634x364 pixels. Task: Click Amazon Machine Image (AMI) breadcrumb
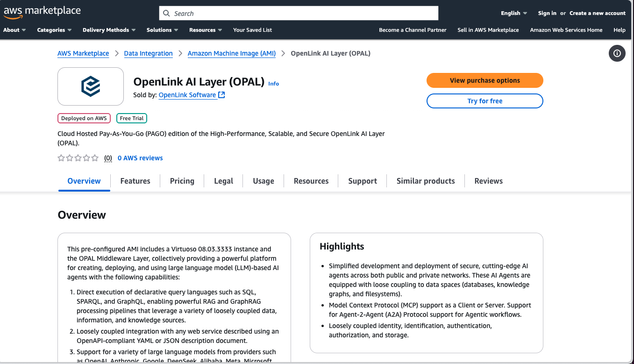(x=232, y=53)
